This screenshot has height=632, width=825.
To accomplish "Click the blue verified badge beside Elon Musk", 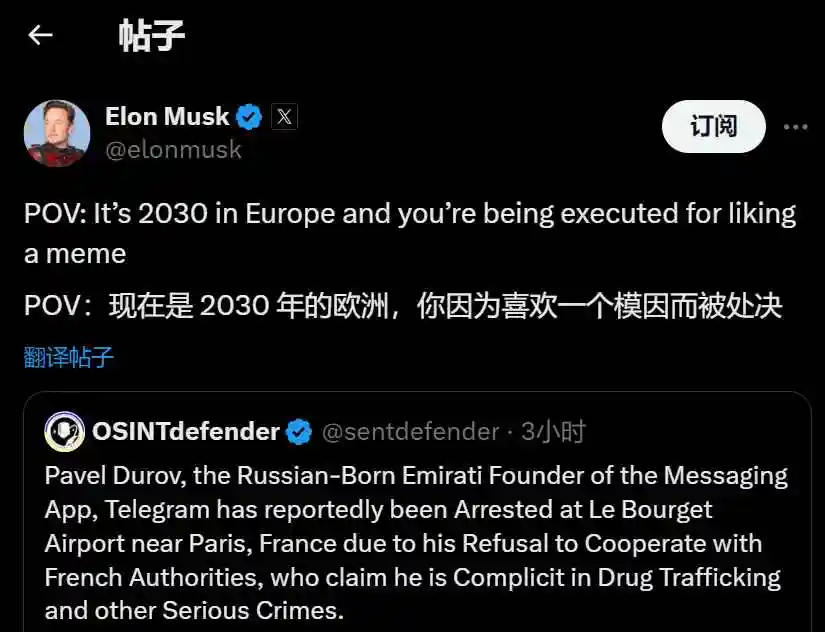I will (x=249, y=117).
